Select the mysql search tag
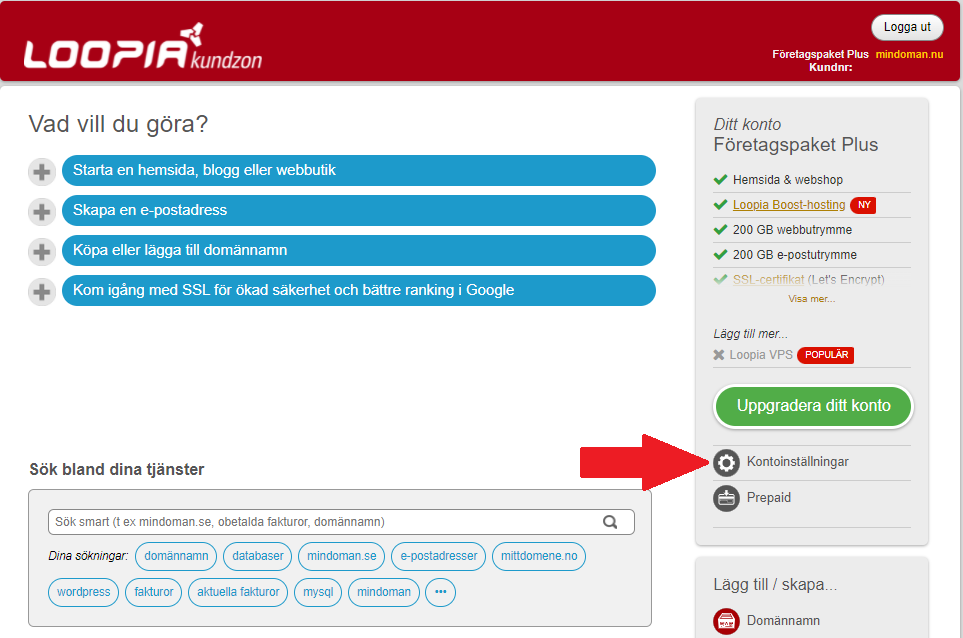 pos(318,592)
